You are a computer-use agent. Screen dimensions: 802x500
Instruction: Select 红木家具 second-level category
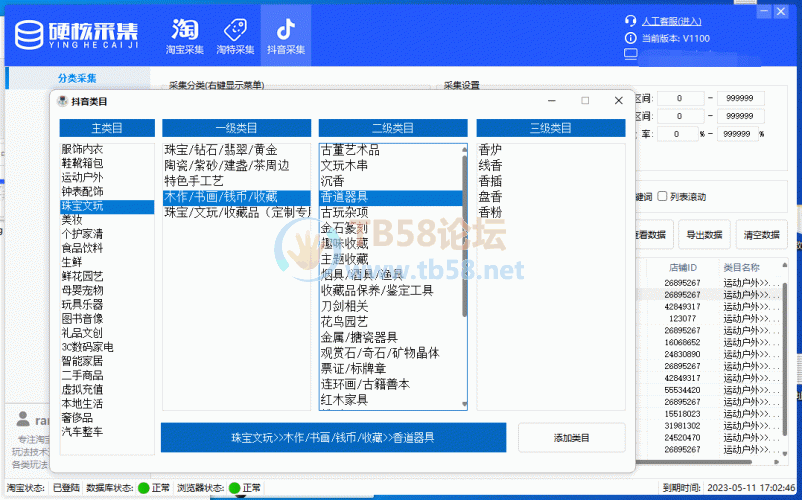coord(344,400)
